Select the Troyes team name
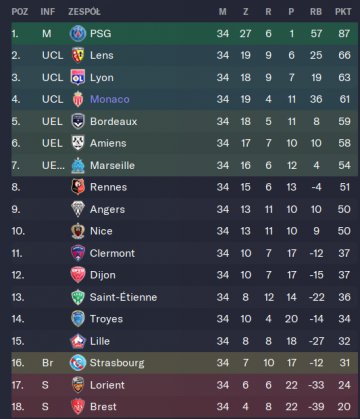The image size is (360, 419). [x=106, y=319]
